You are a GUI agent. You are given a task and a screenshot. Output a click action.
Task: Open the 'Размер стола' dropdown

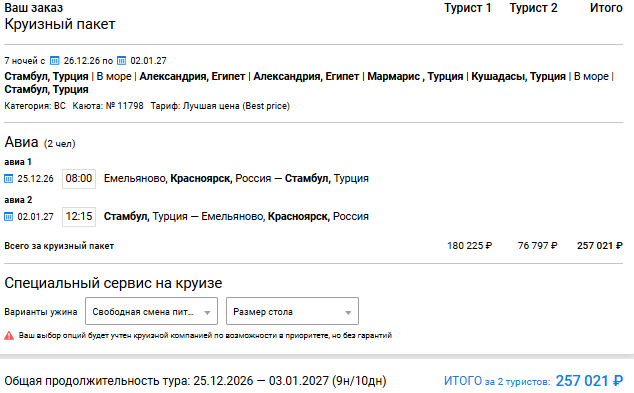pyautogui.click(x=292, y=311)
